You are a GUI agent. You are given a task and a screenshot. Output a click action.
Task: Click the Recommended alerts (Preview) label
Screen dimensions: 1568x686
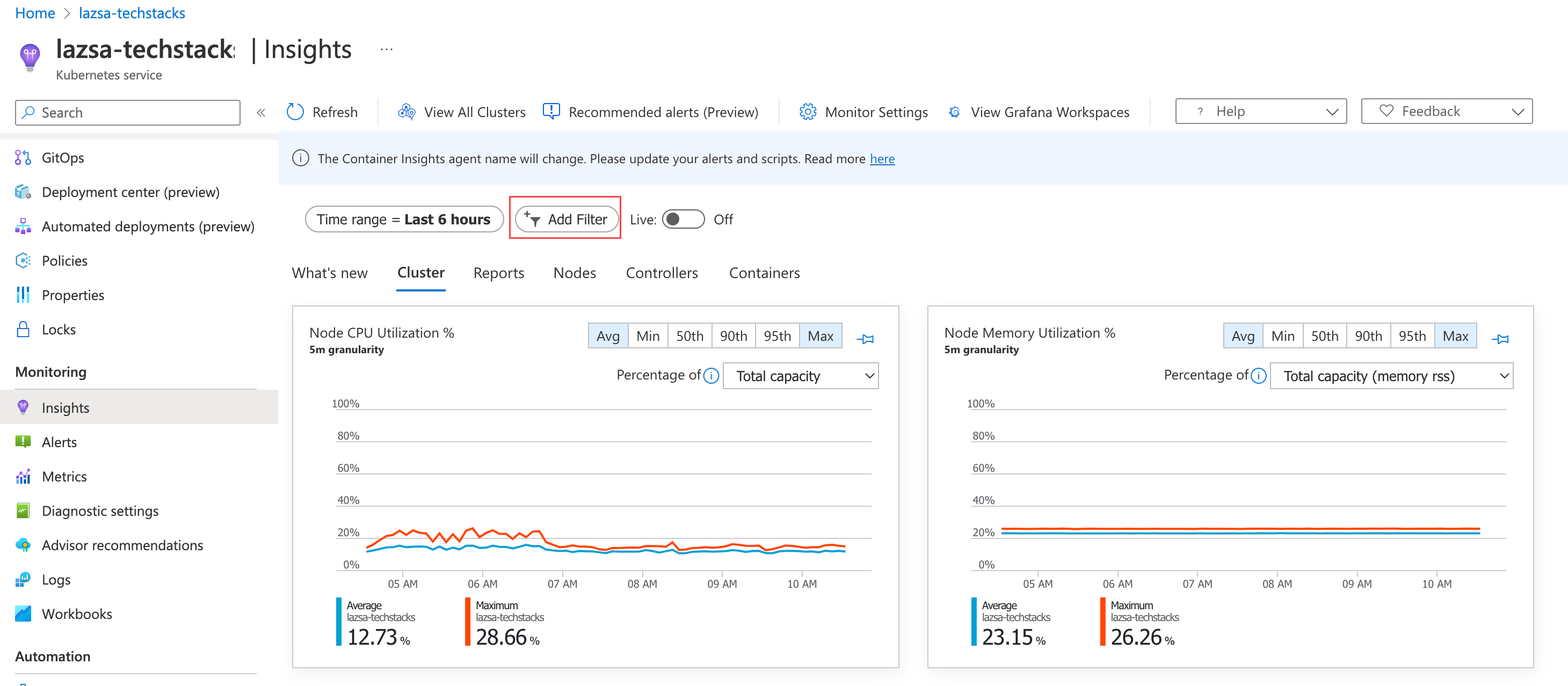point(664,112)
